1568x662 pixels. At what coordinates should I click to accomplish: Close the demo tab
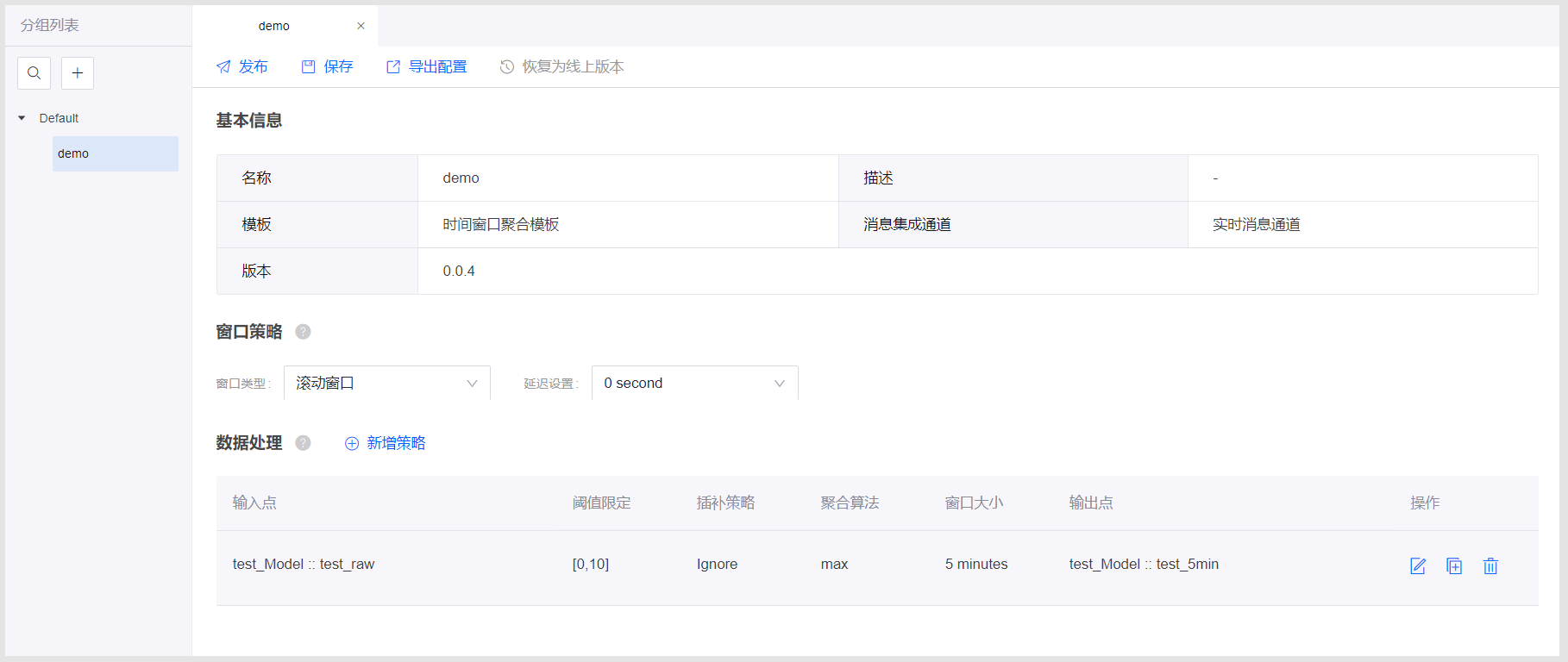[x=361, y=26]
